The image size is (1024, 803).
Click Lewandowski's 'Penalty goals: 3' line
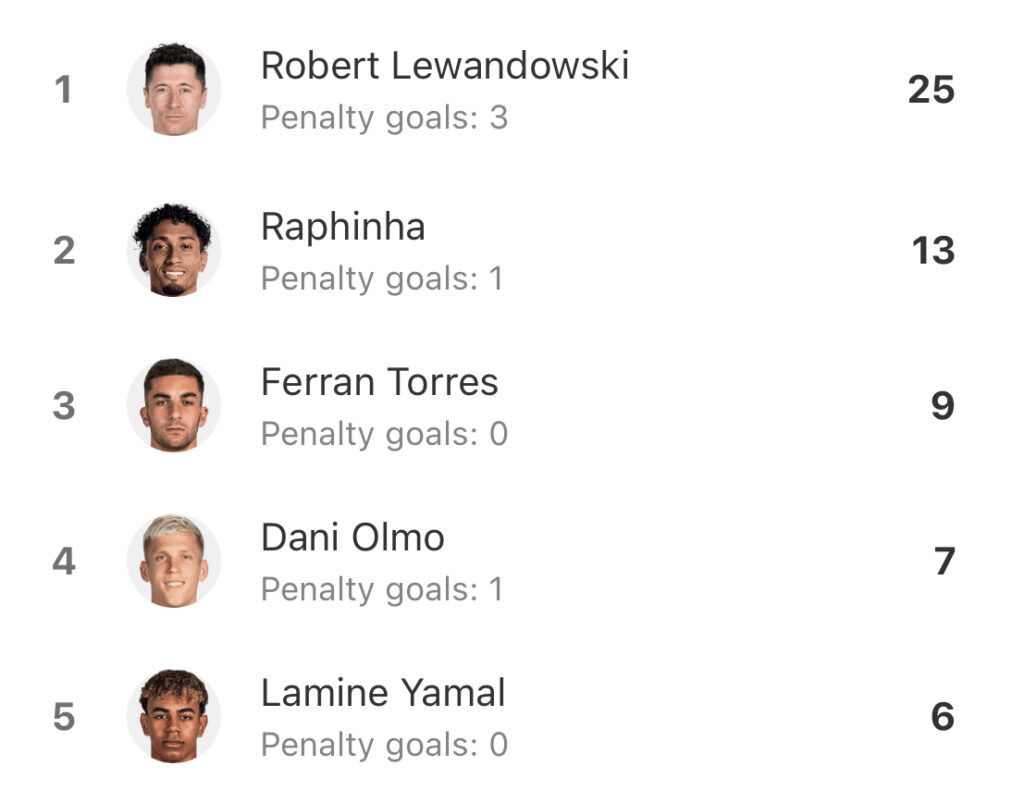[385, 119]
